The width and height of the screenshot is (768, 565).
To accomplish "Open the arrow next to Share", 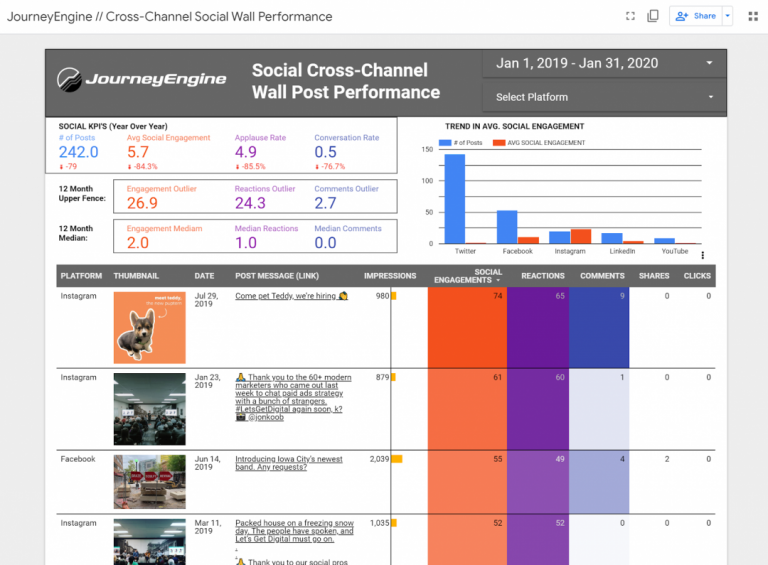I will click(x=727, y=16).
